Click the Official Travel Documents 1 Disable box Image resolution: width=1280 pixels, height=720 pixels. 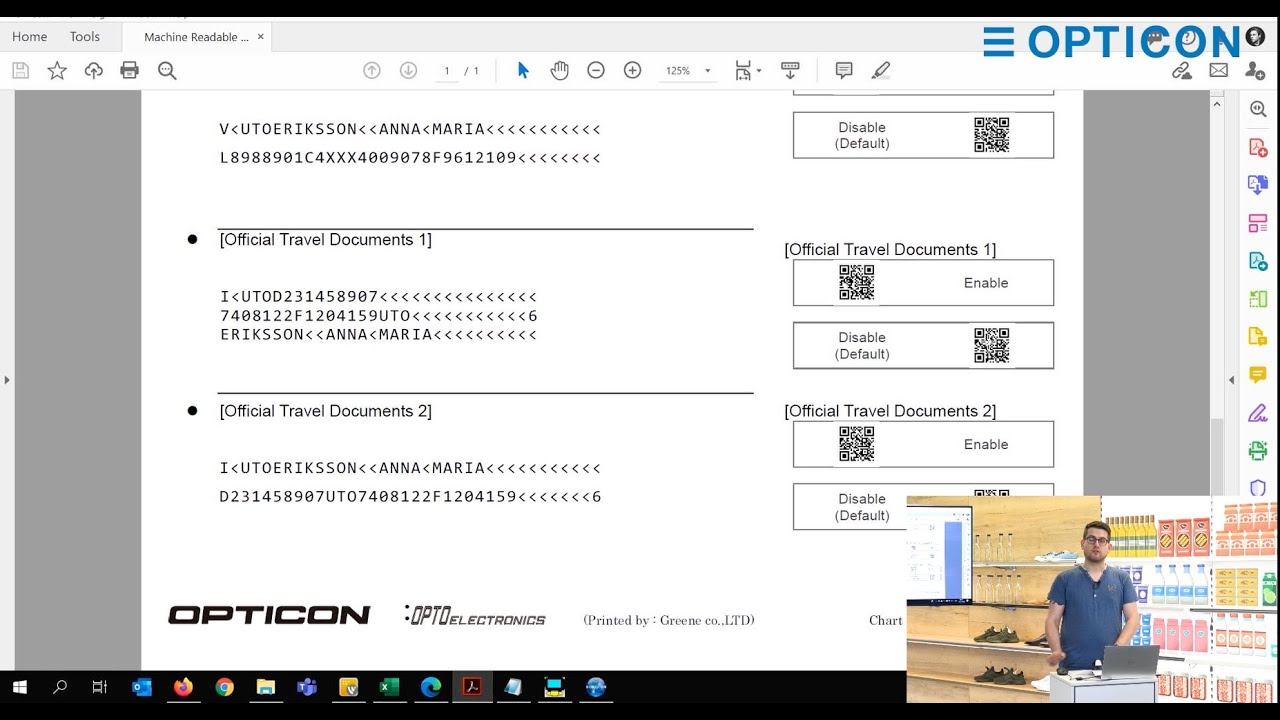point(923,345)
